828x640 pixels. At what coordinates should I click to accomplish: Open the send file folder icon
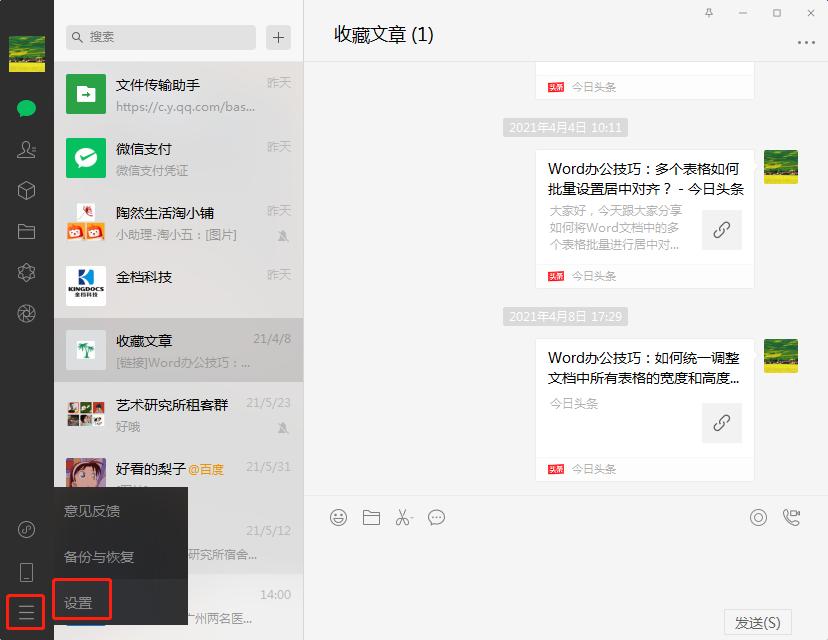(371, 517)
